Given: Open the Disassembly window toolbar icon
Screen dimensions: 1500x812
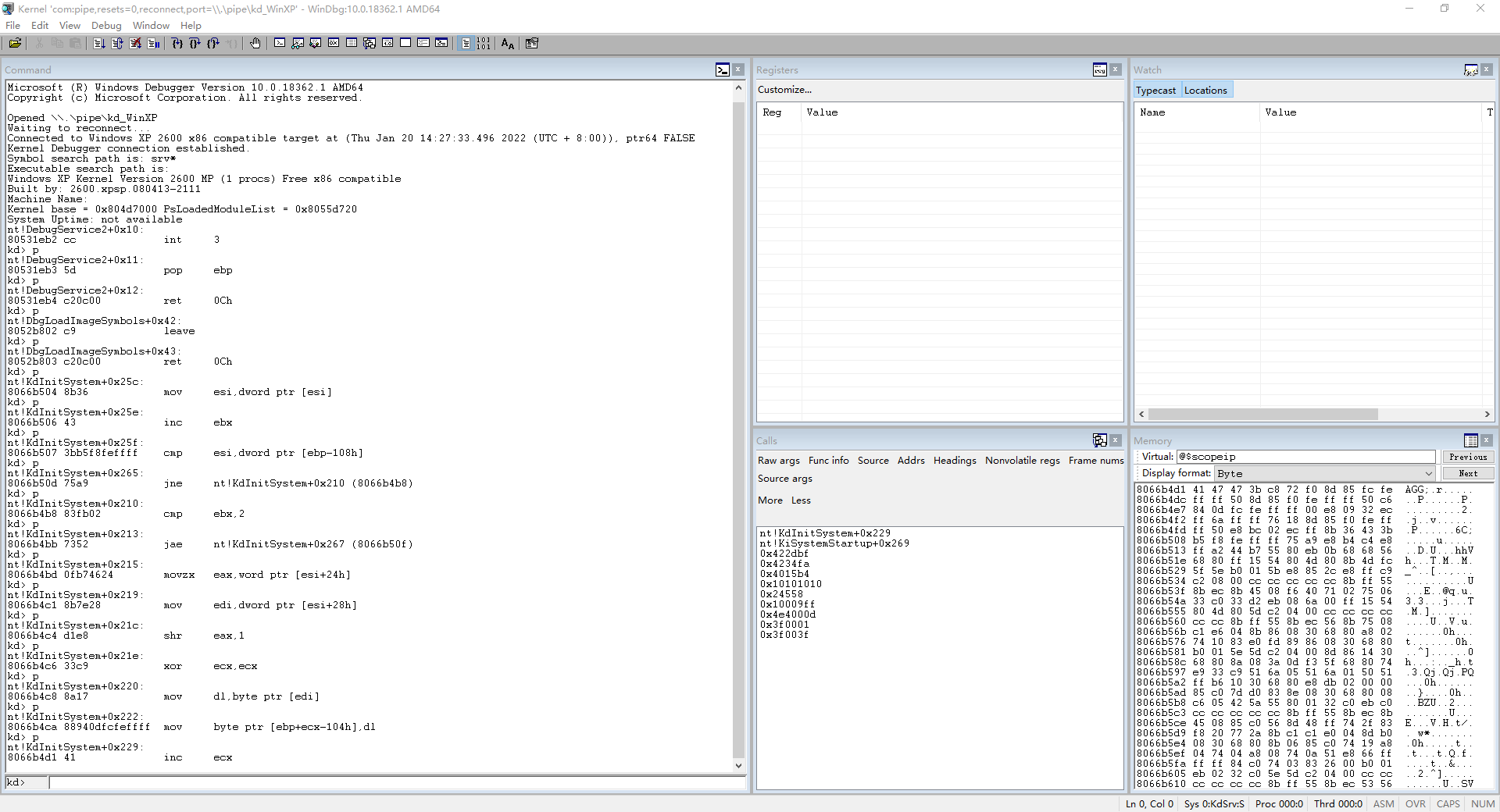Looking at the screenshot, I should [x=387, y=44].
